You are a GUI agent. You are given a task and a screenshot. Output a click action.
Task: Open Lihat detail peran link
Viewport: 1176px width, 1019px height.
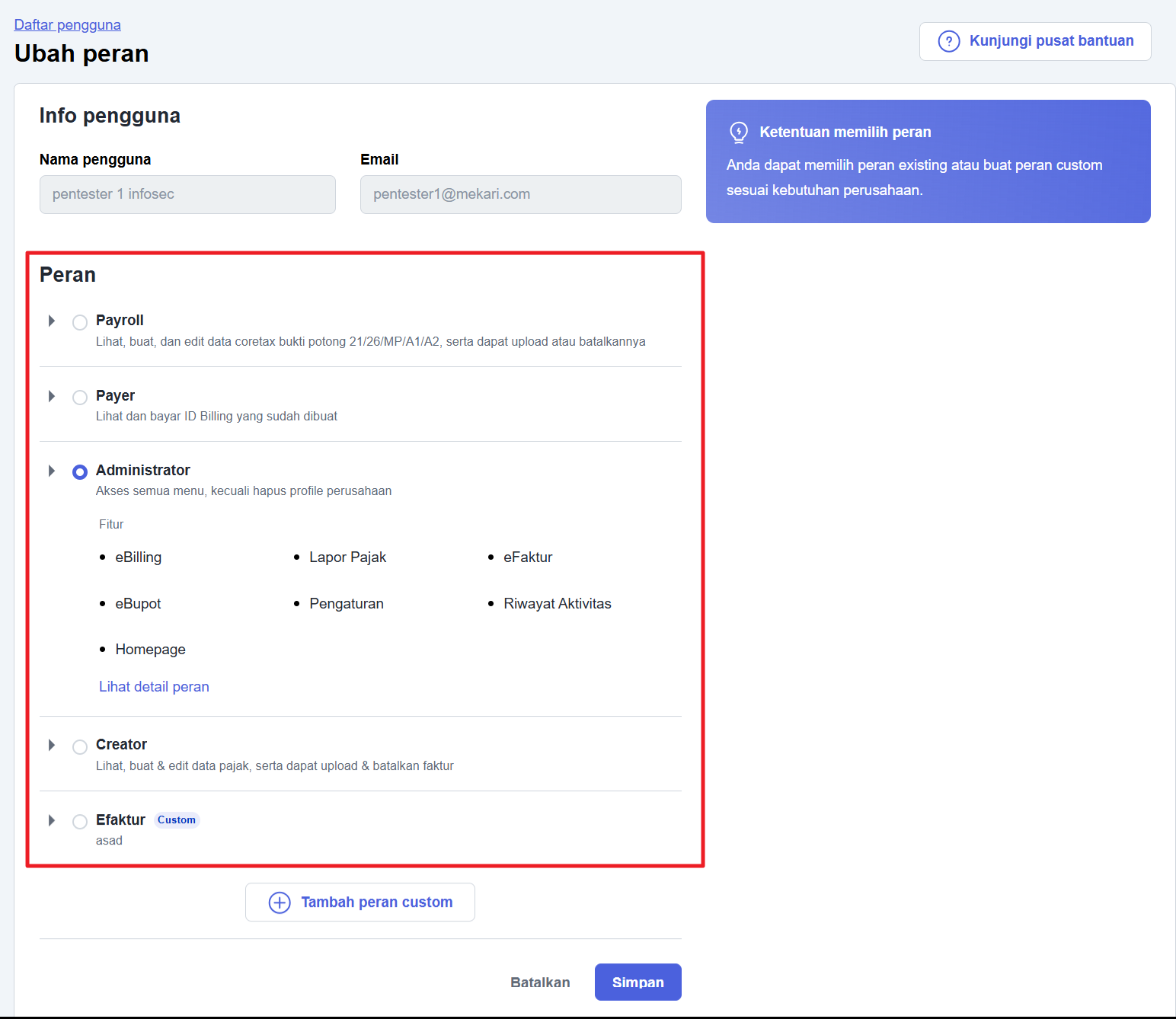click(x=154, y=687)
